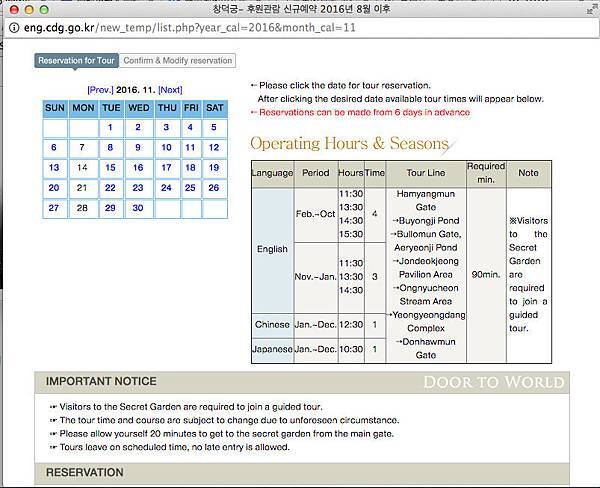Select November 26 on the calendar
The height and width of the screenshot is (488, 600).
214,188
